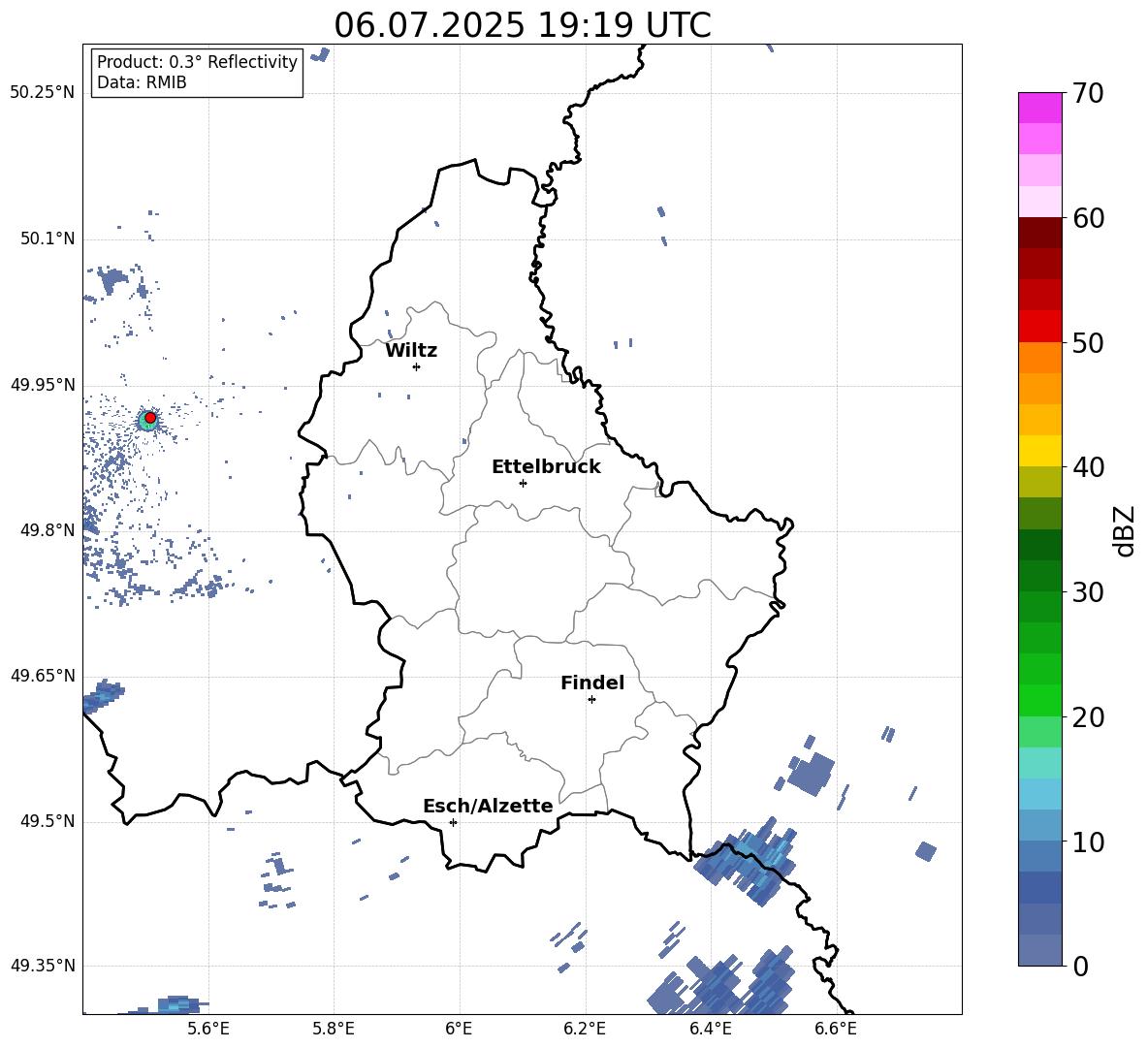Screen dimensions: 1148x1048
Task: Click the 6.4°E longitude label
Action: click(x=710, y=1029)
